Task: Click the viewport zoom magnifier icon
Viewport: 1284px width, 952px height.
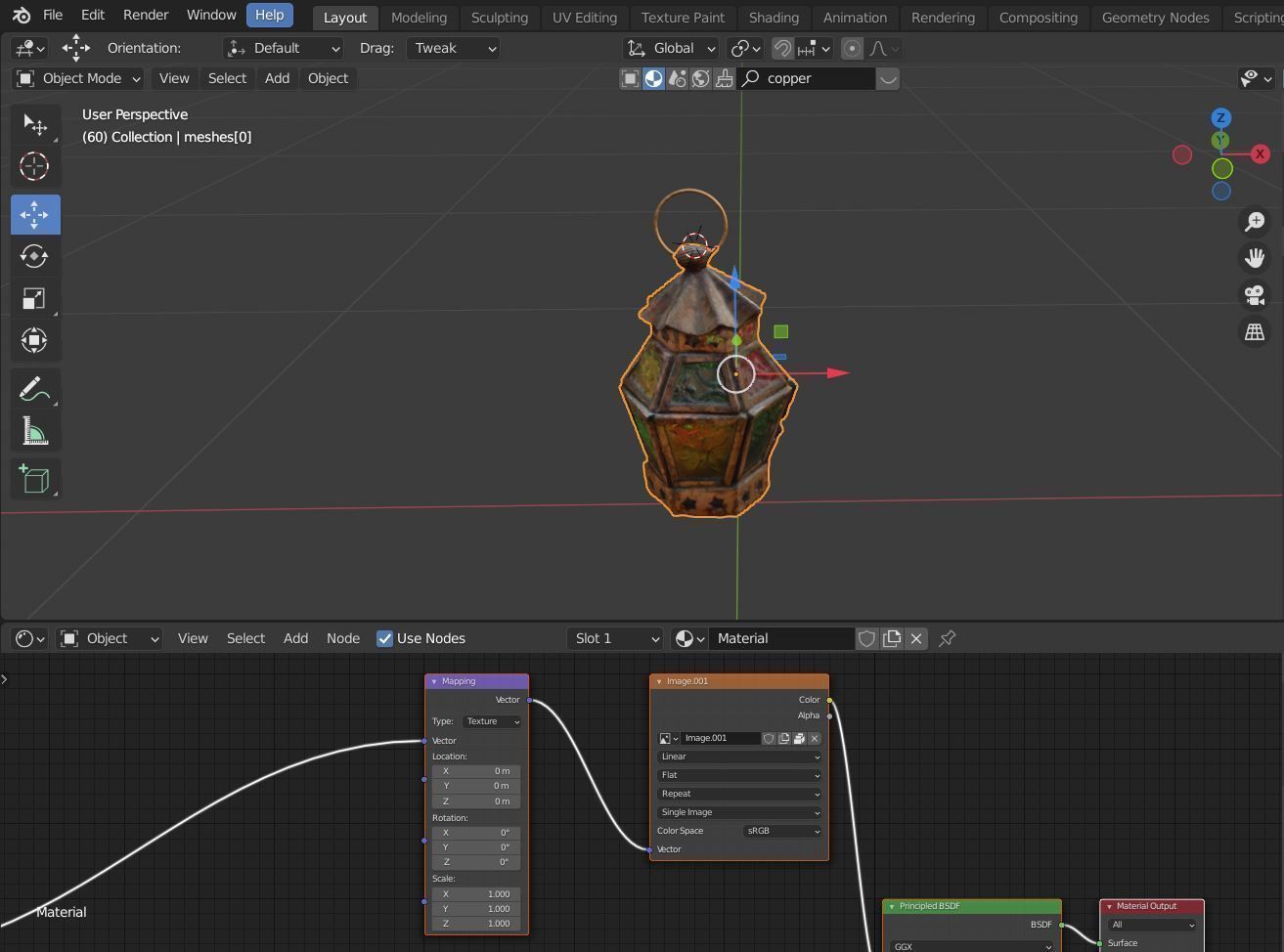Action: click(x=1255, y=222)
